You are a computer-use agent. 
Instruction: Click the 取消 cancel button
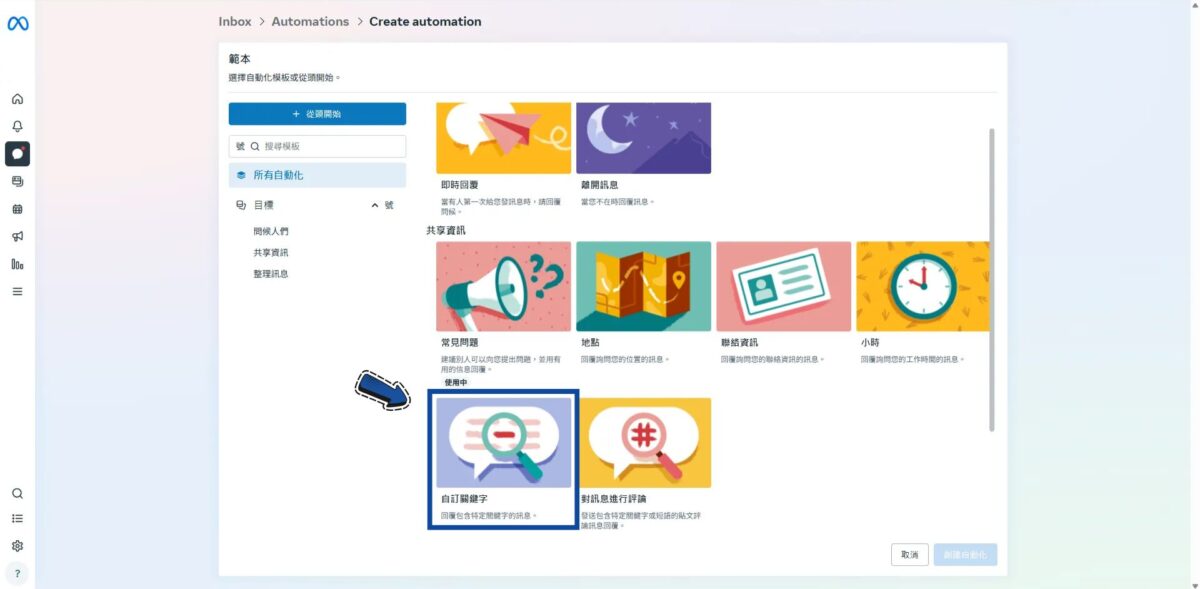[x=909, y=554]
